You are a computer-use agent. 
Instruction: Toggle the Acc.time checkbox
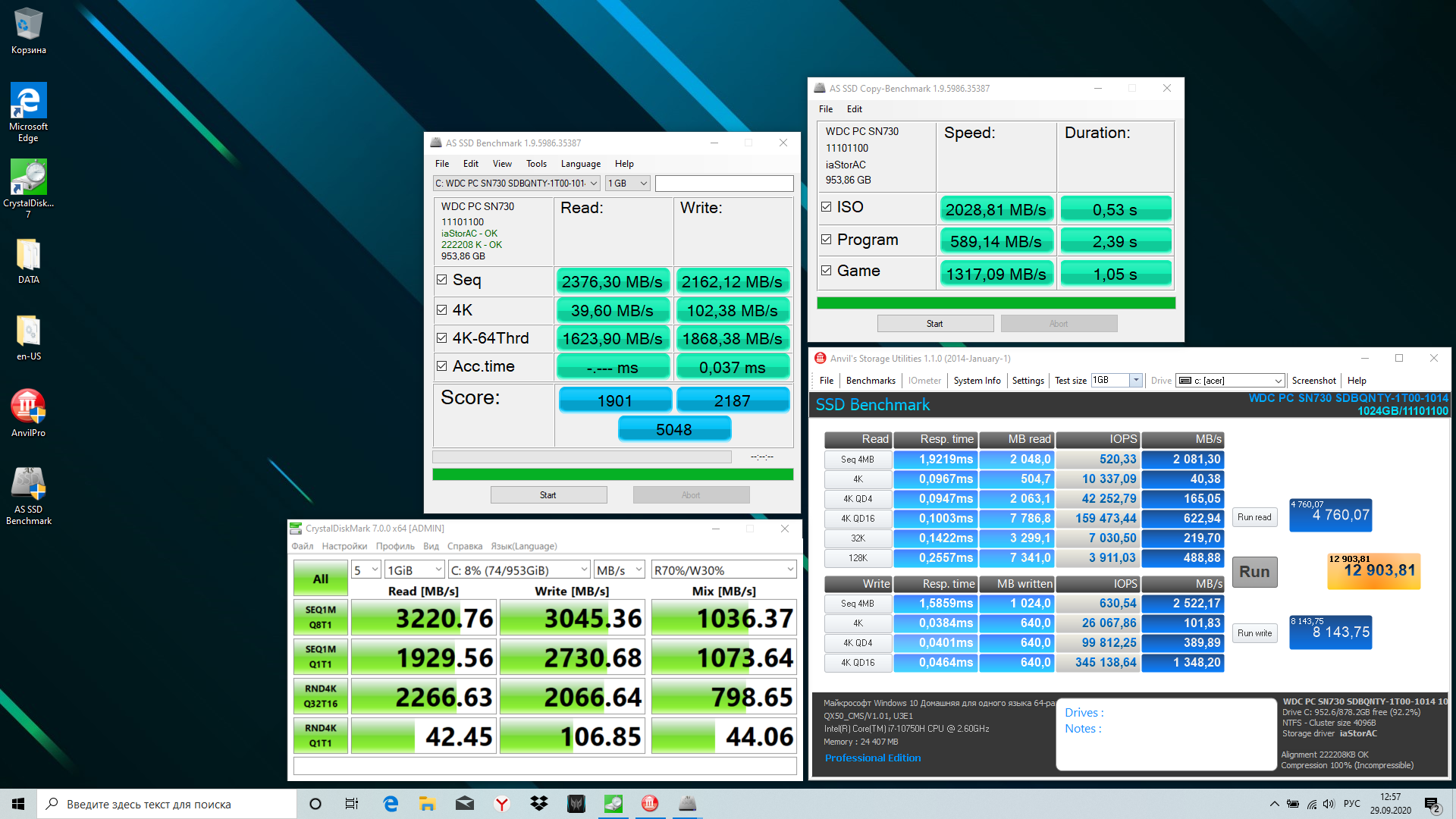[441, 366]
